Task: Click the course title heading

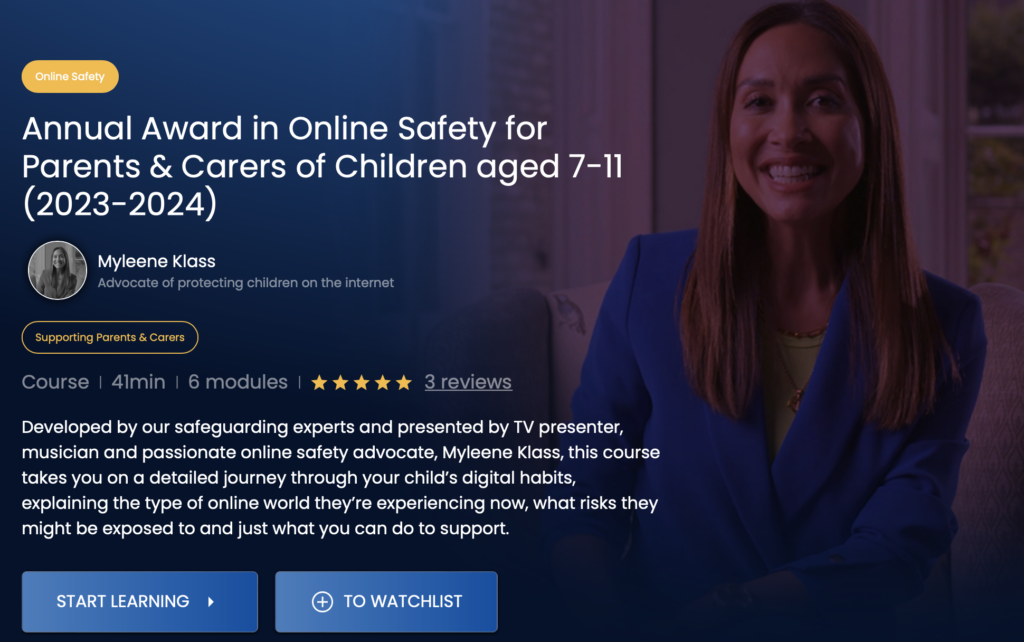Action: (323, 166)
